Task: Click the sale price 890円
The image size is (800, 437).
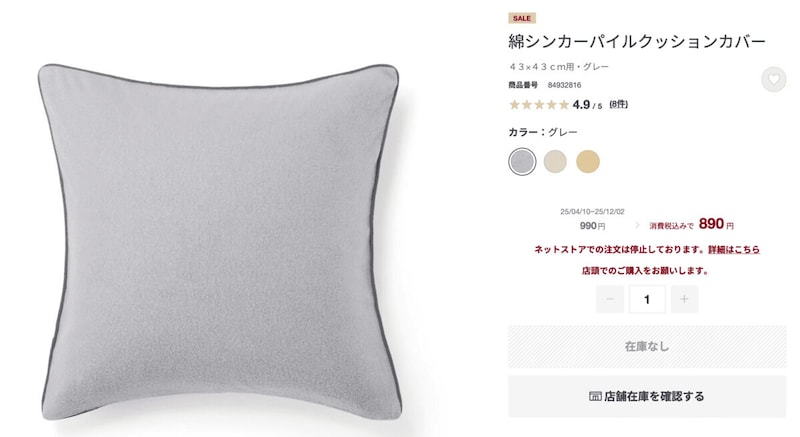Action: [x=716, y=224]
